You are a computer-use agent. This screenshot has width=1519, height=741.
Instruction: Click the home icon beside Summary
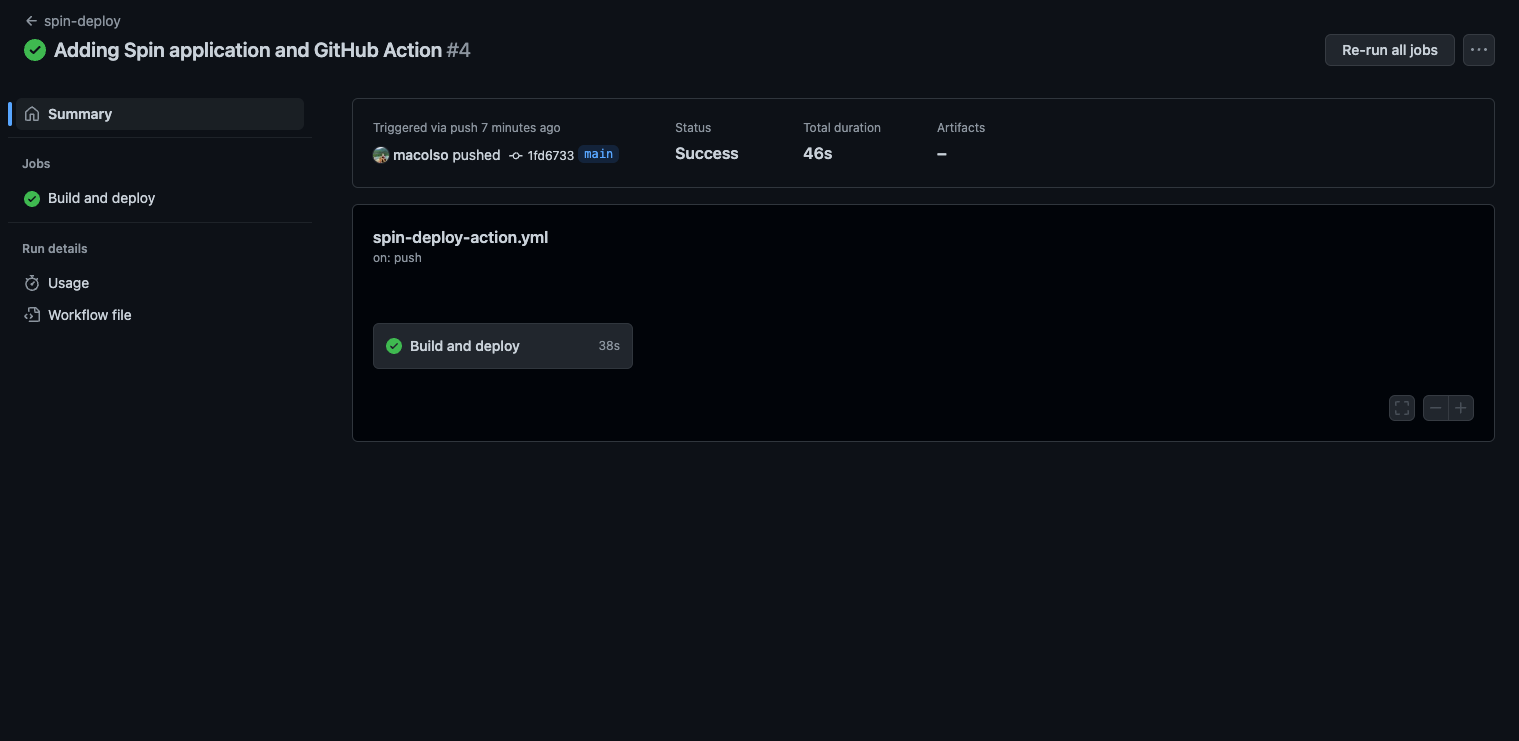32,114
